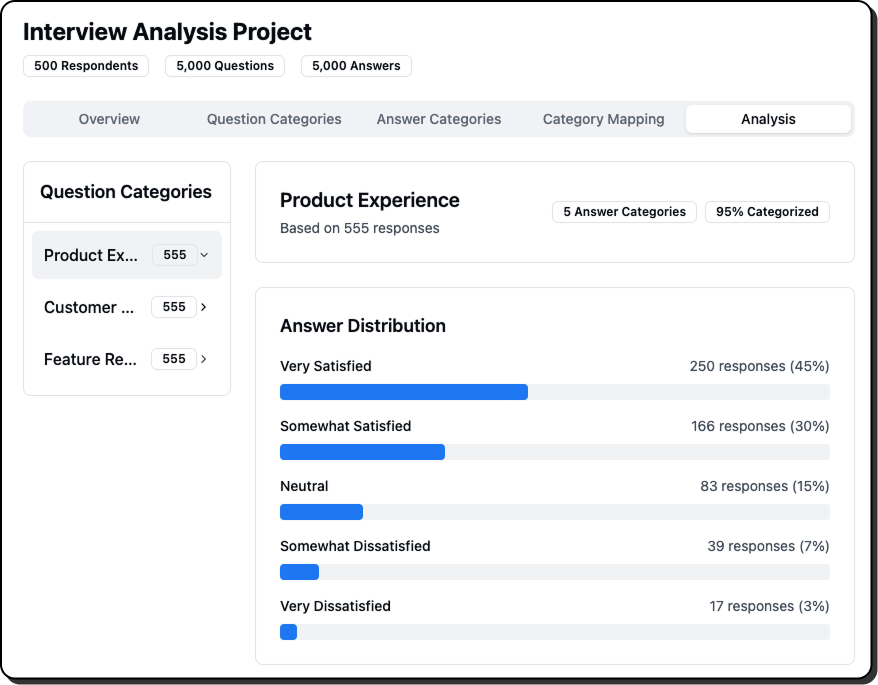Click the Very Satisfied progress bar

(x=554, y=392)
